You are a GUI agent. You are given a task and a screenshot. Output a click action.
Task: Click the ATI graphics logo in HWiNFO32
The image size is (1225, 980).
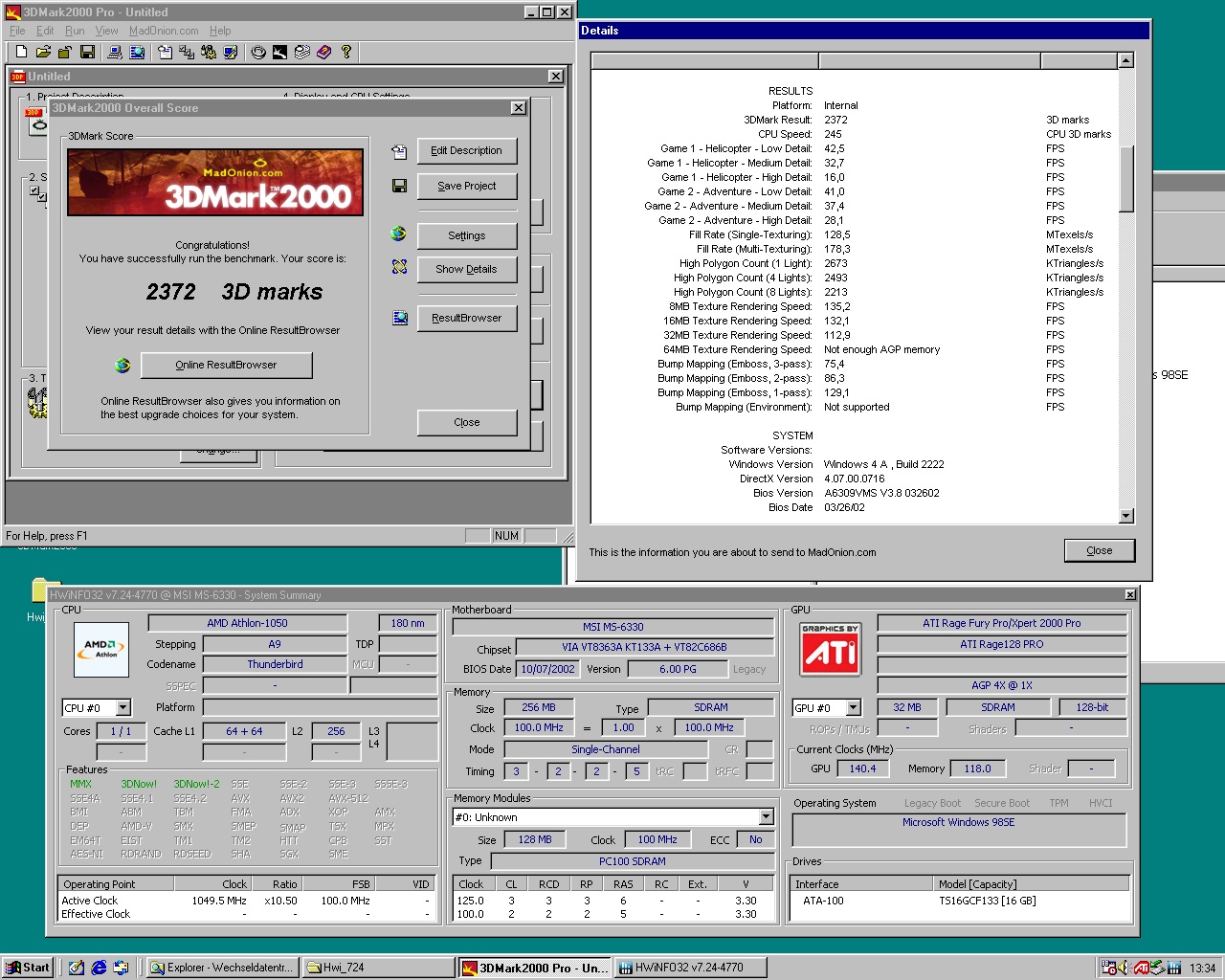[x=830, y=649]
